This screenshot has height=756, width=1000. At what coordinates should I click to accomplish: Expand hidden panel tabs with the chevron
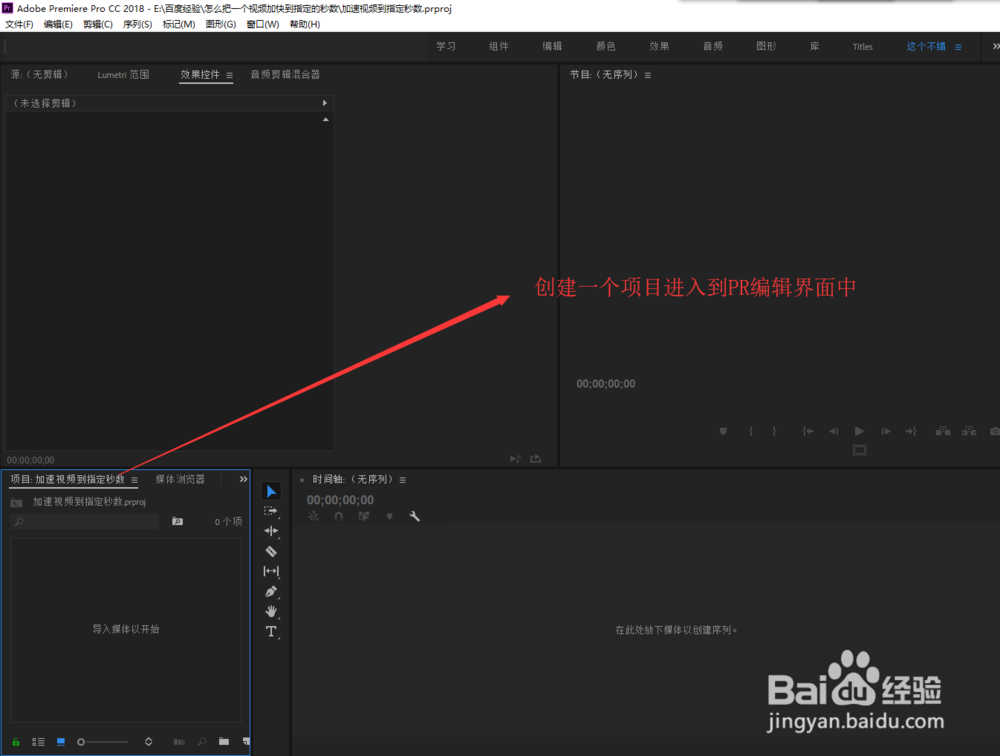pos(242,479)
